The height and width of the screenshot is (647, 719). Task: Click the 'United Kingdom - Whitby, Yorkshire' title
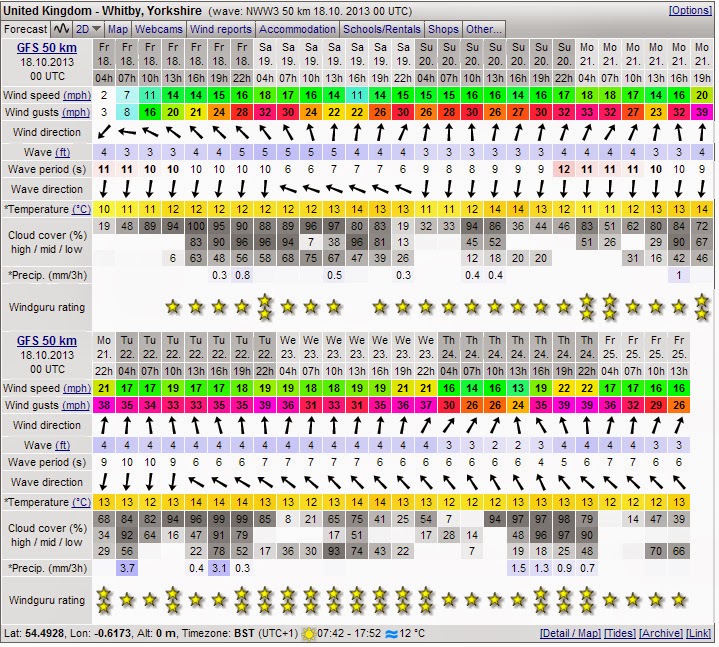(102, 11)
